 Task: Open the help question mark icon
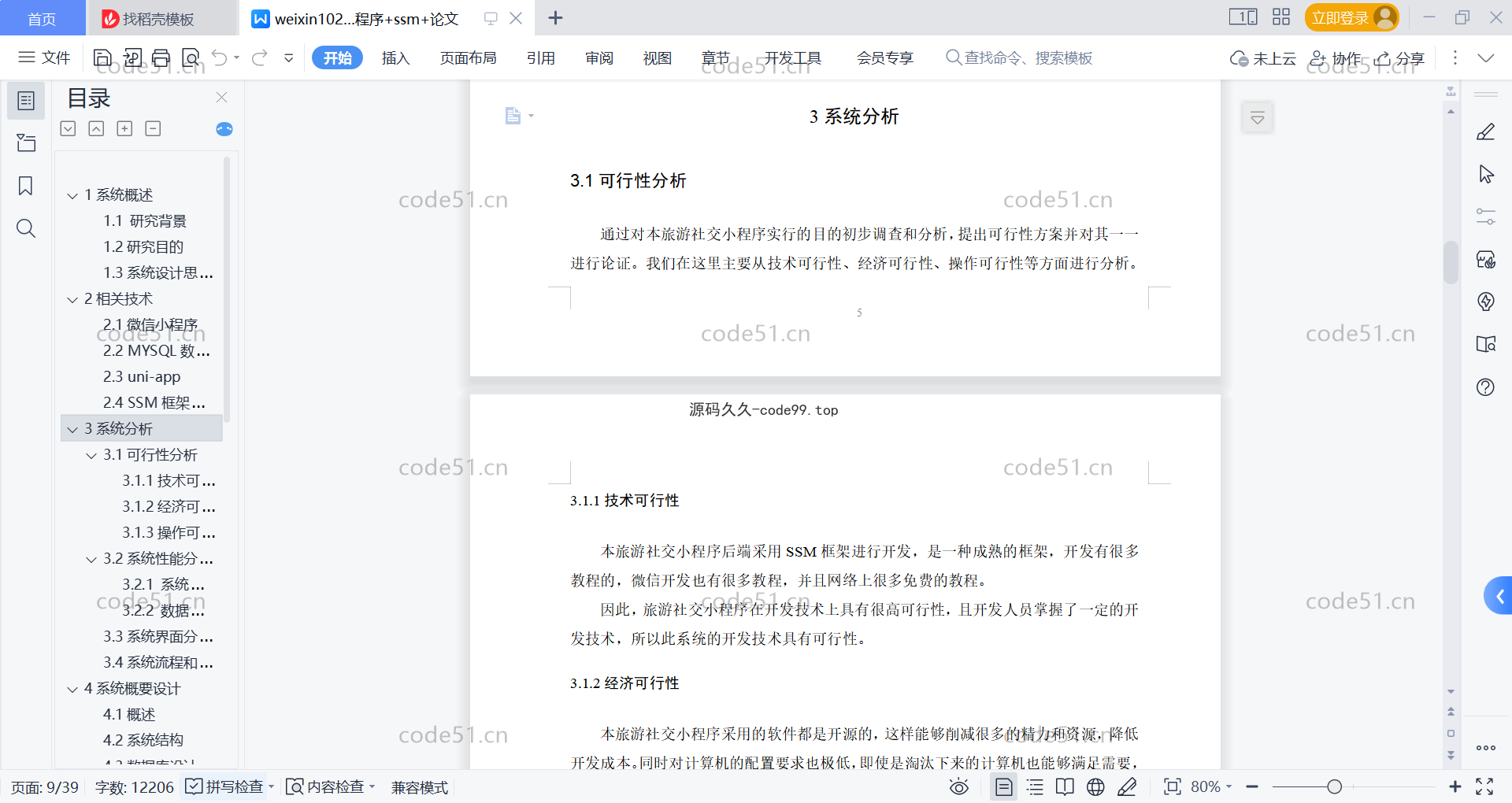click(x=1486, y=387)
